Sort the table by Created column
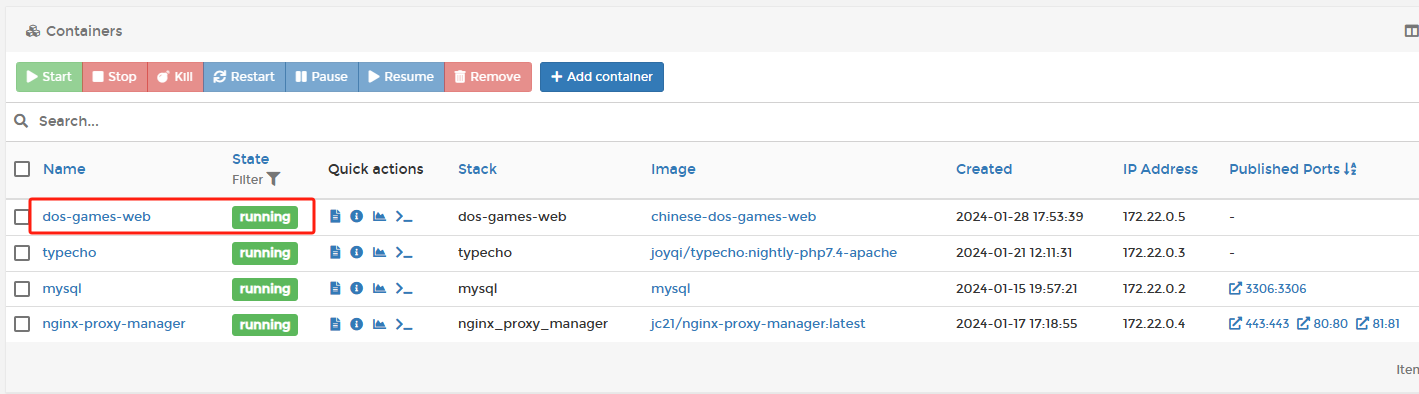The image size is (1419, 394). 984,169
